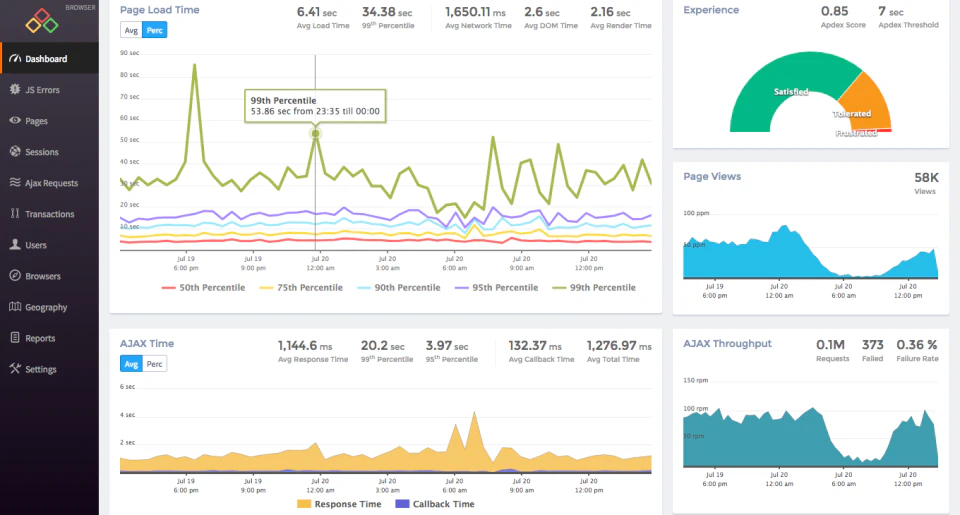960x515 pixels.
Task: Click the Geography map icon
Action: (x=15, y=307)
